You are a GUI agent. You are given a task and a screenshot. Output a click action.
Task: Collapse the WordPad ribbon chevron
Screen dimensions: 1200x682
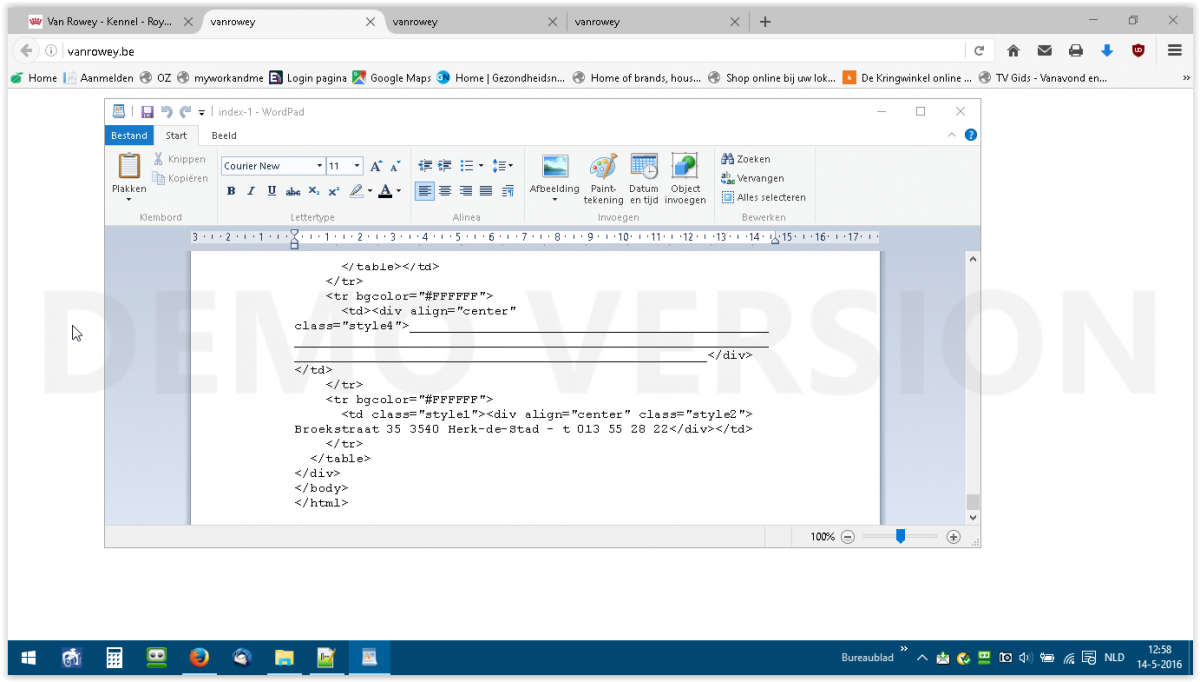tap(952, 136)
